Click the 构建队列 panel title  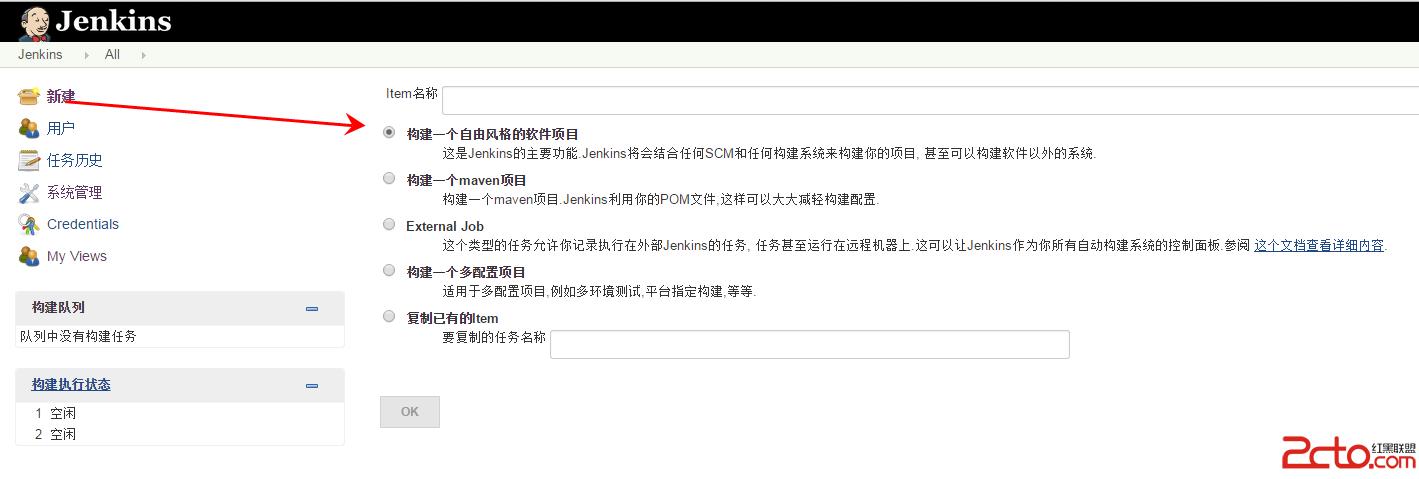(58, 308)
